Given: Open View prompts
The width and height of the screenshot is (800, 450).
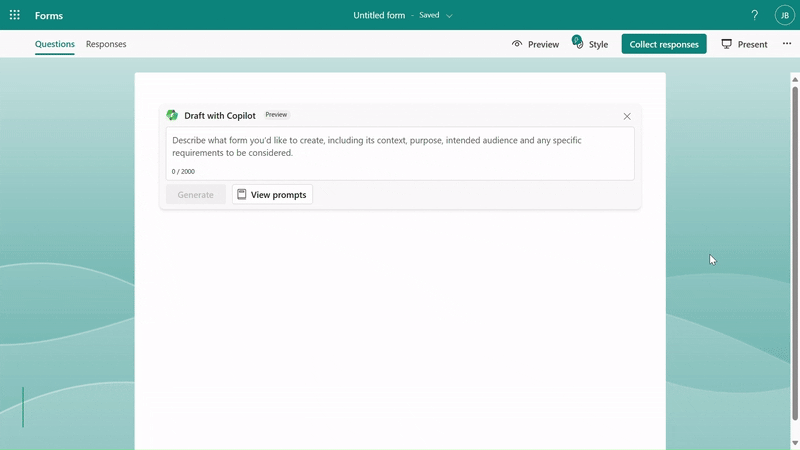Looking at the screenshot, I should (272, 194).
